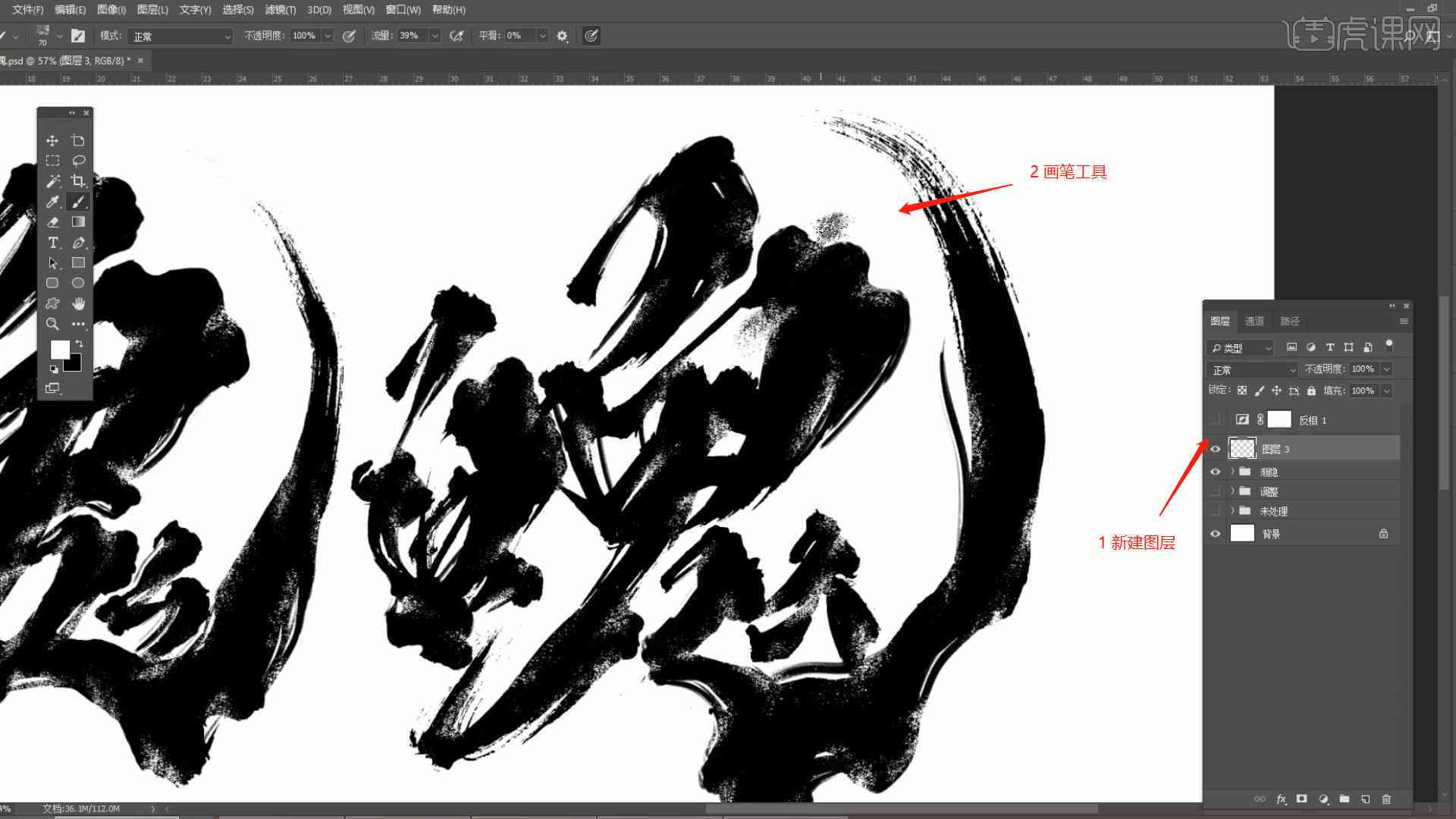Filter layers by pixel layers
This screenshot has width=1456, height=819.
click(1292, 347)
